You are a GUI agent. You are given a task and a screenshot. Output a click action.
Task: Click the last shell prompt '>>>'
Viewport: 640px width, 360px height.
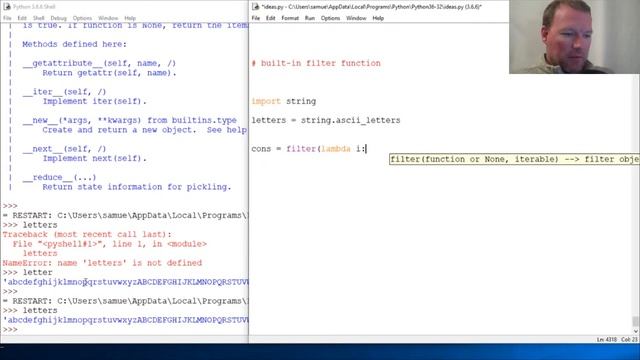click(x=10, y=330)
